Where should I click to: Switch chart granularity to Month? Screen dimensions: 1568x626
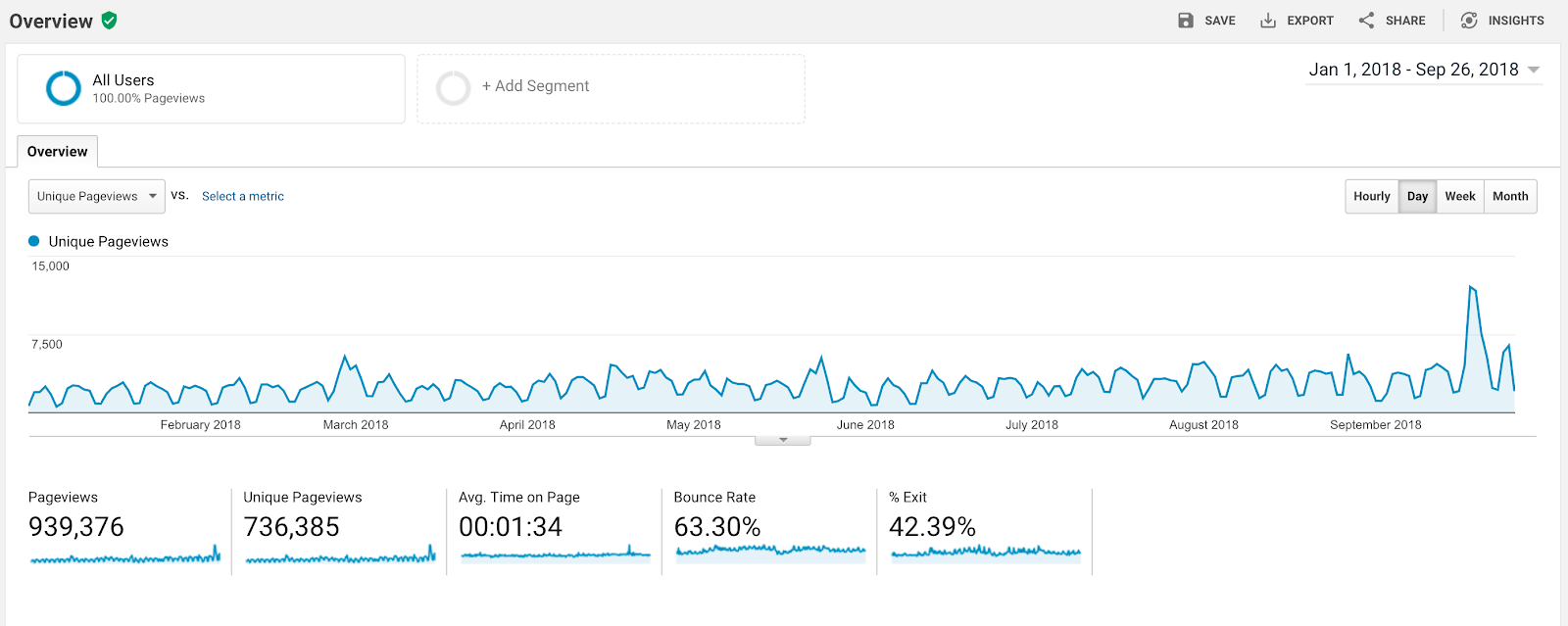coord(1509,196)
